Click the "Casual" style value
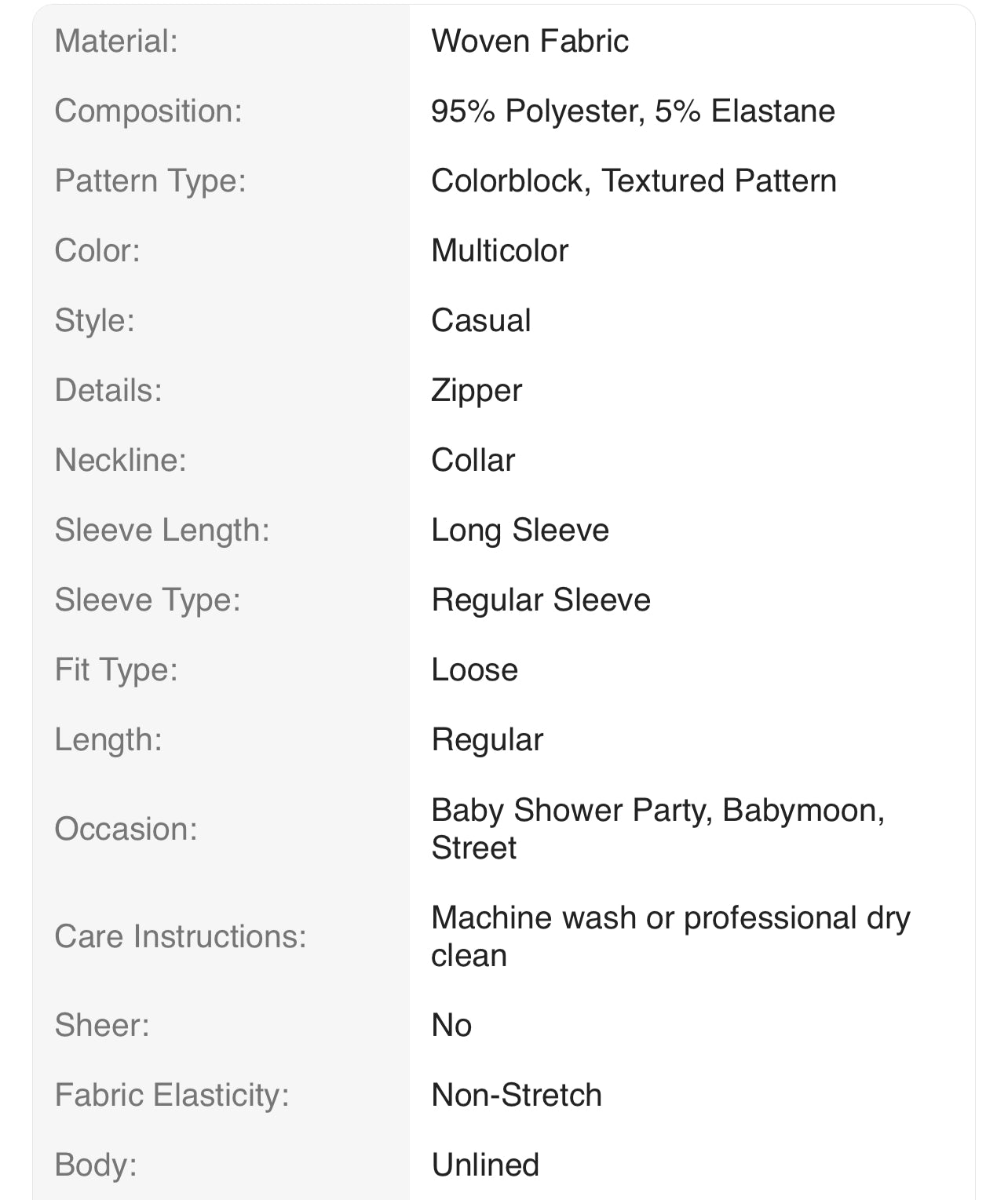 pyautogui.click(x=481, y=321)
